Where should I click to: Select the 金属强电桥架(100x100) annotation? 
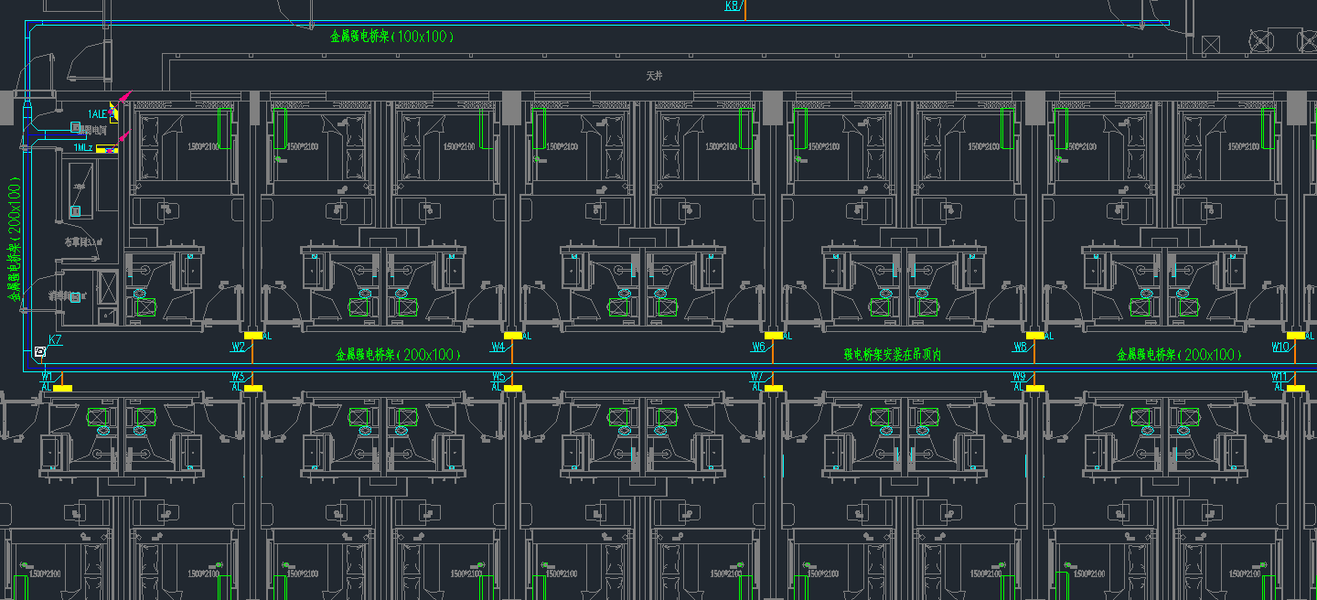tap(393, 36)
